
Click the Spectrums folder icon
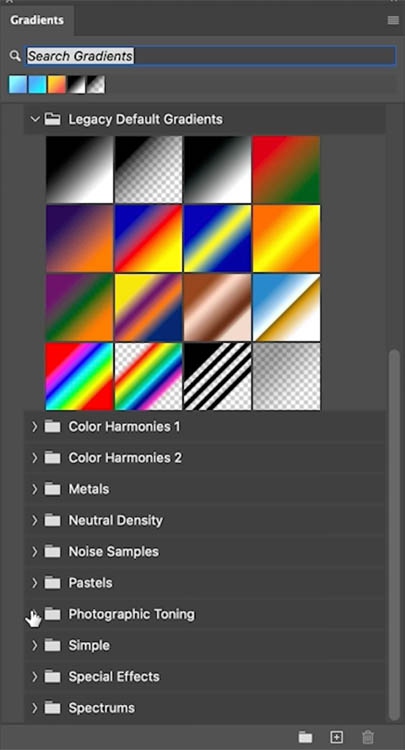[x=53, y=707]
